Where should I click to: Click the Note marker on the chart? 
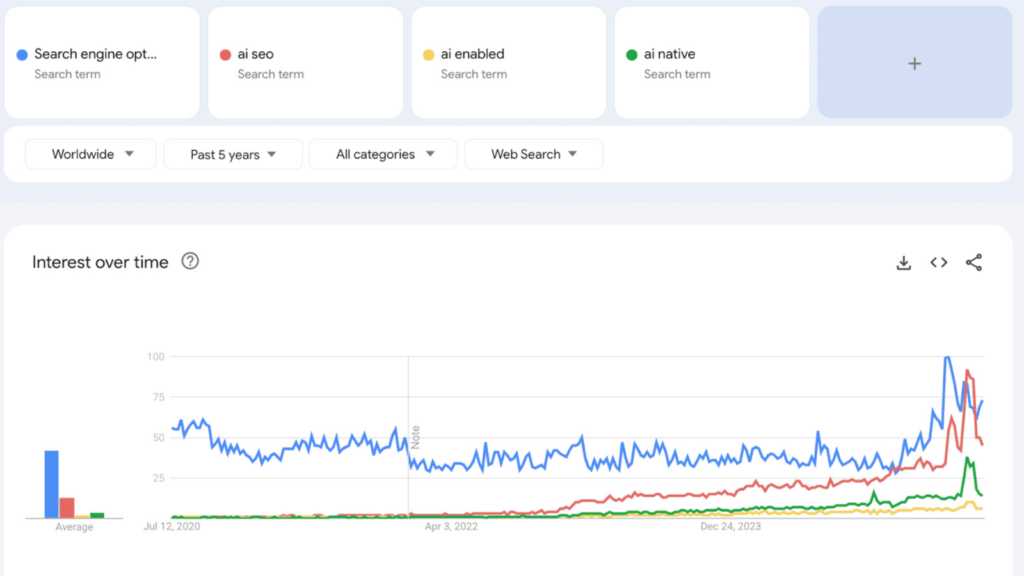(415, 436)
